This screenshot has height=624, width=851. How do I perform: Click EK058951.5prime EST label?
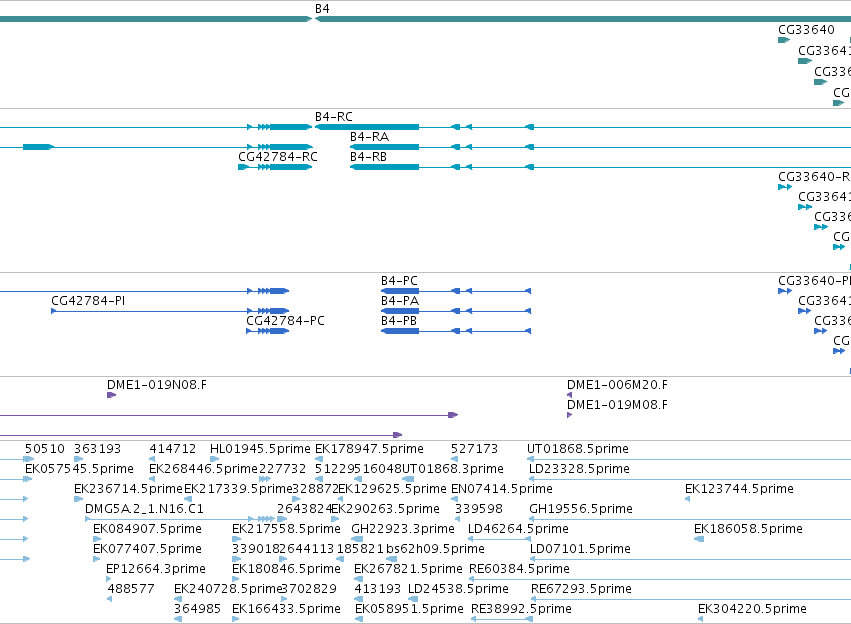[x=409, y=610]
